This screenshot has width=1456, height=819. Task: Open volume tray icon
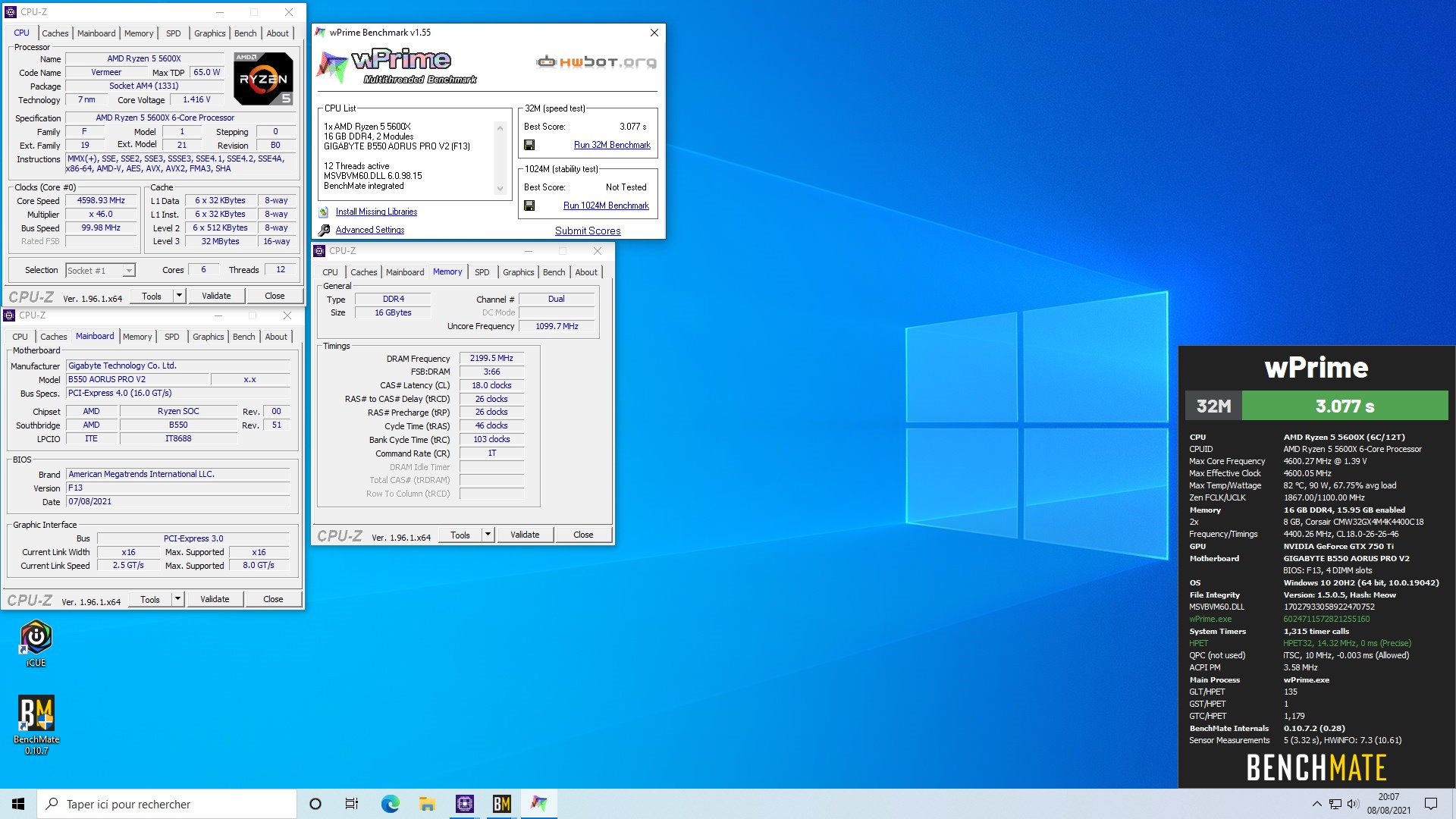point(1353,804)
